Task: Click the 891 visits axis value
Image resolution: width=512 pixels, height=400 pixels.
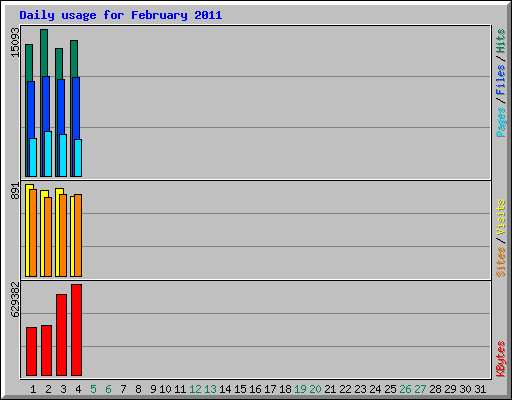Action: pyautogui.click(x=15, y=191)
